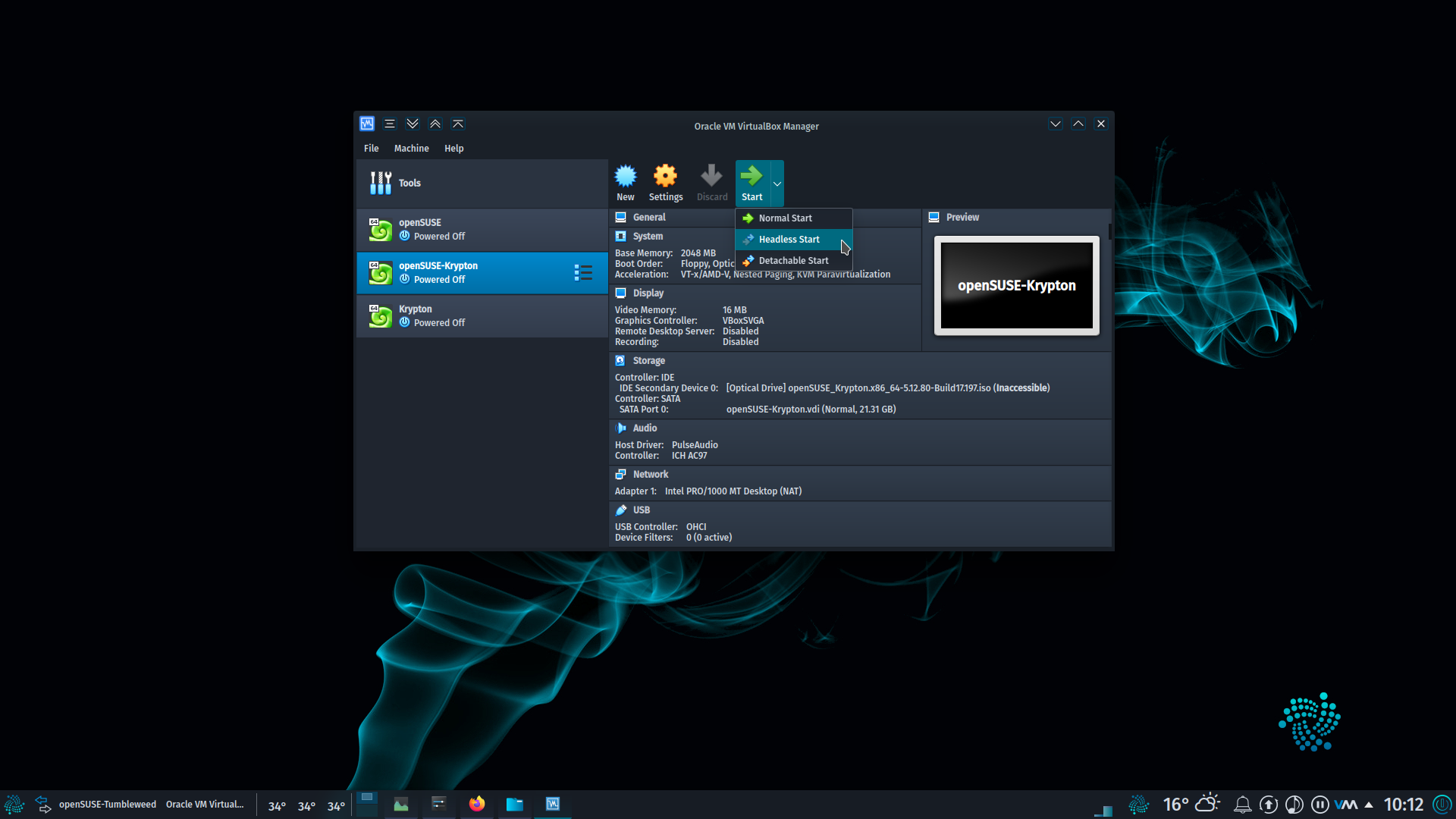1456x819 pixels.
Task: Click the System section header
Action: (x=648, y=237)
